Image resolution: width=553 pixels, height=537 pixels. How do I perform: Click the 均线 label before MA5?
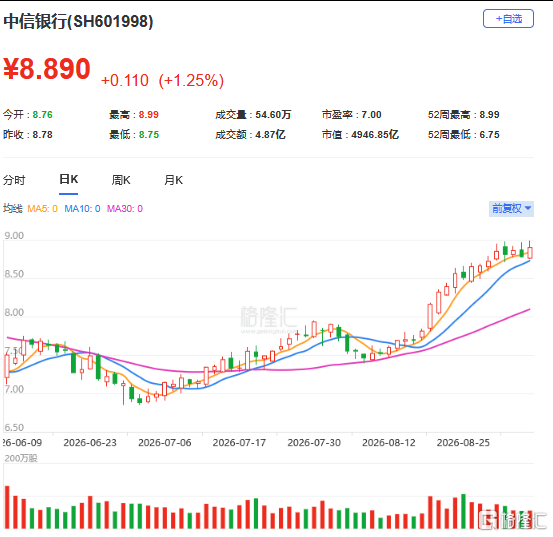point(13,209)
